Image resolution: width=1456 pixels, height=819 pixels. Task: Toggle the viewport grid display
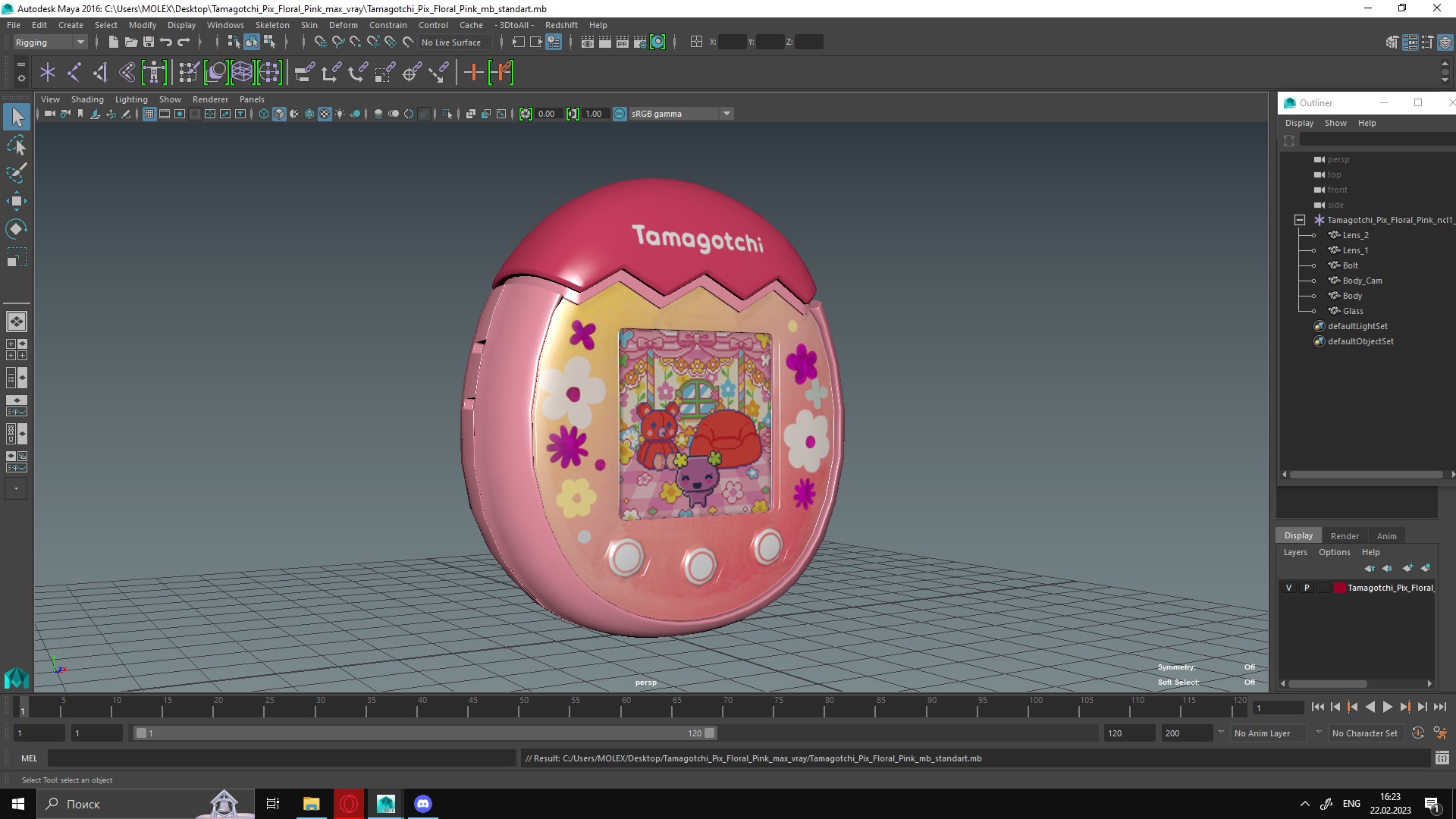149,114
